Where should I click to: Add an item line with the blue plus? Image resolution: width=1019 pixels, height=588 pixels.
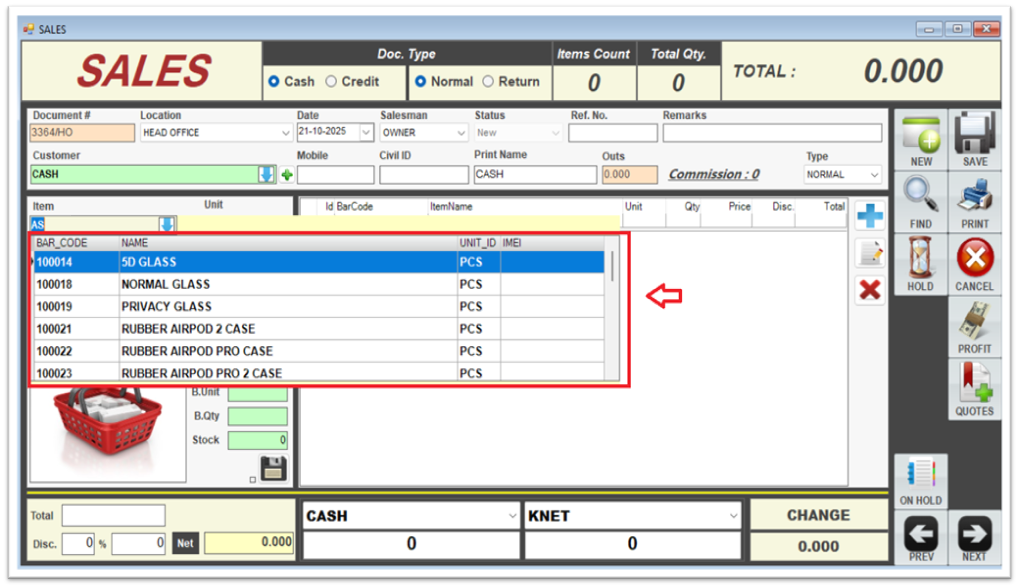868,213
